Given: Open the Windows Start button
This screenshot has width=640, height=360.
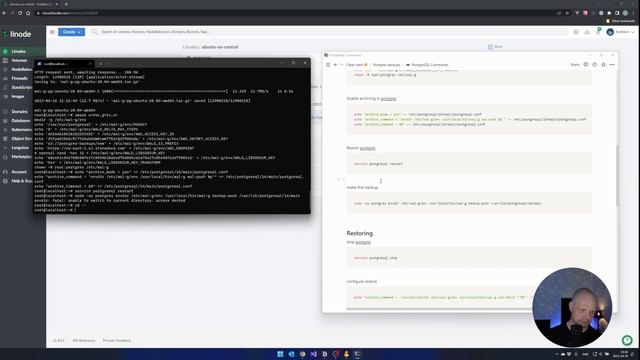Looking at the screenshot, I should click(280, 354).
